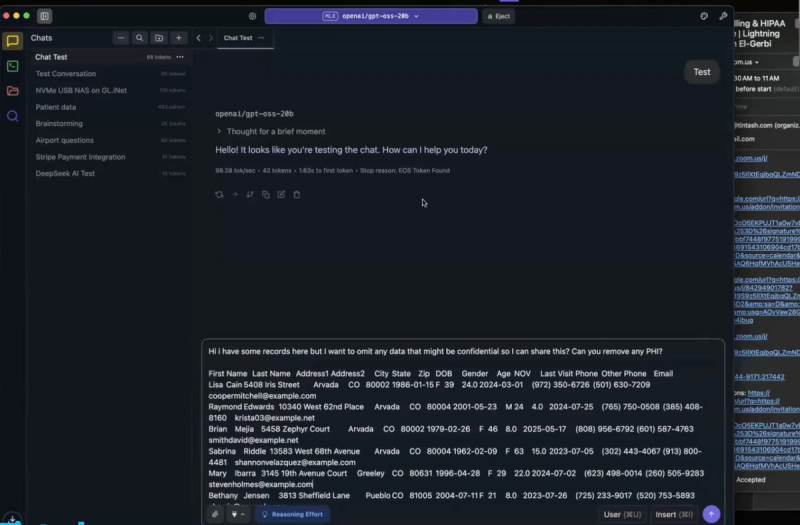
Task: Create a new chat folder
Action: pos(159,38)
